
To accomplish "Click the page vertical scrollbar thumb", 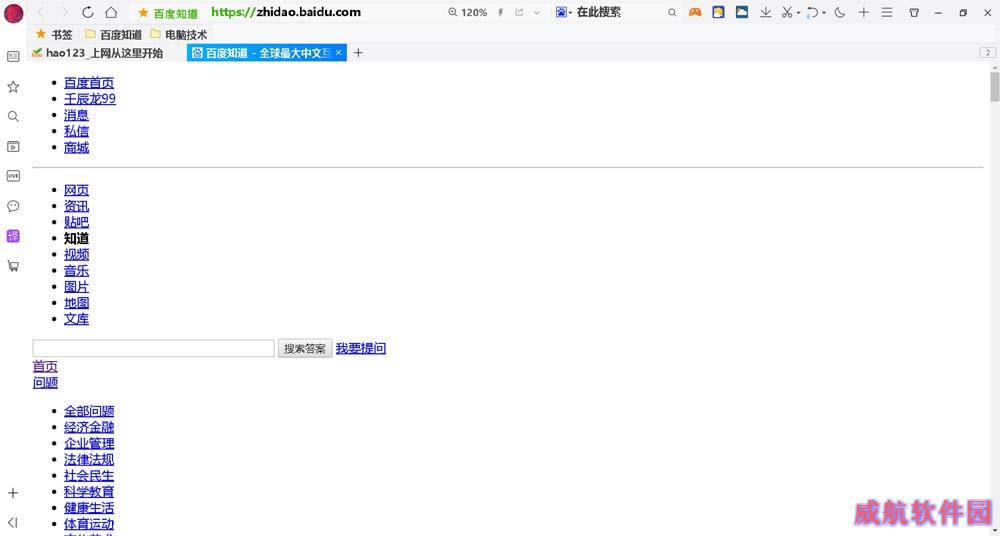I will pyautogui.click(x=994, y=87).
